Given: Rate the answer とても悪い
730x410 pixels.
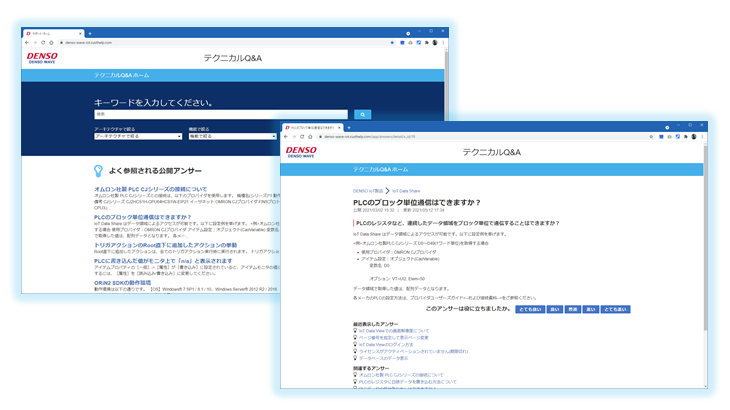Looking at the screenshot, I should (x=615, y=309).
